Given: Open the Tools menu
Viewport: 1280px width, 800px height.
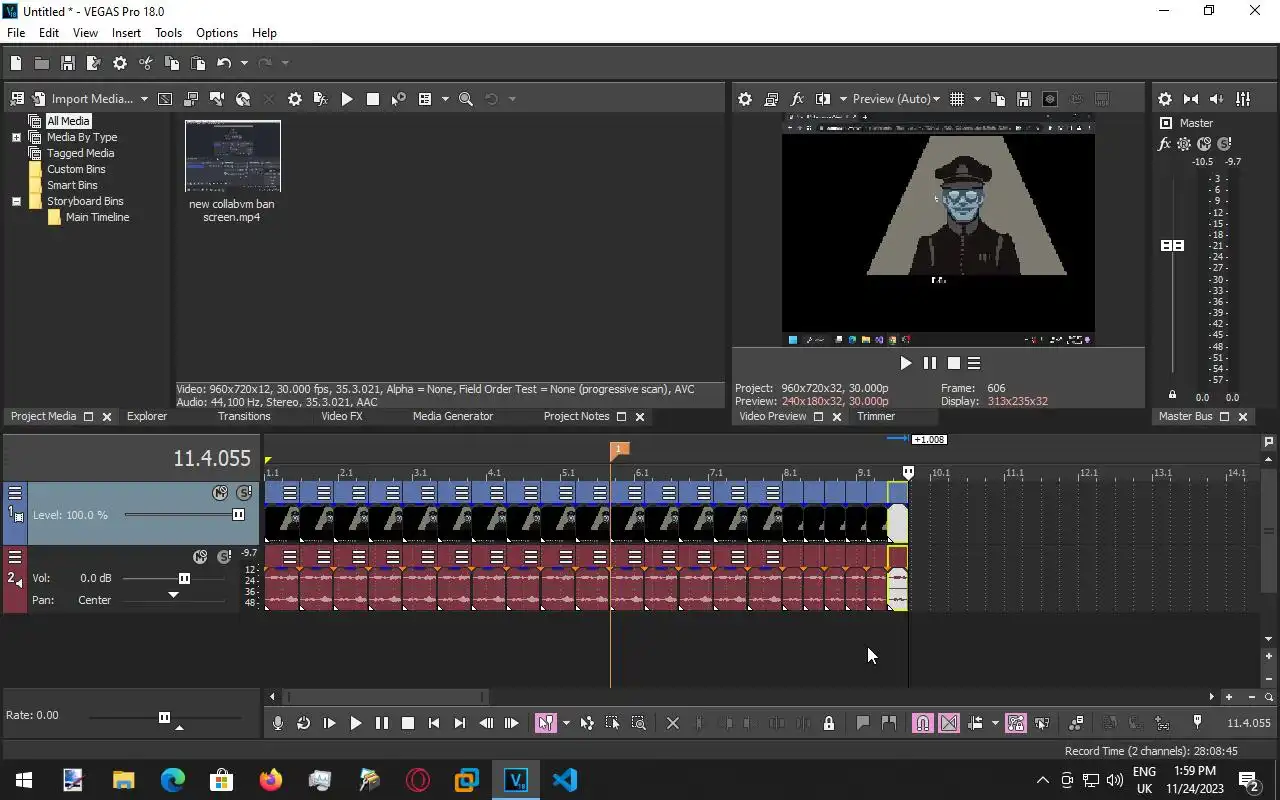Looking at the screenshot, I should point(168,33).
